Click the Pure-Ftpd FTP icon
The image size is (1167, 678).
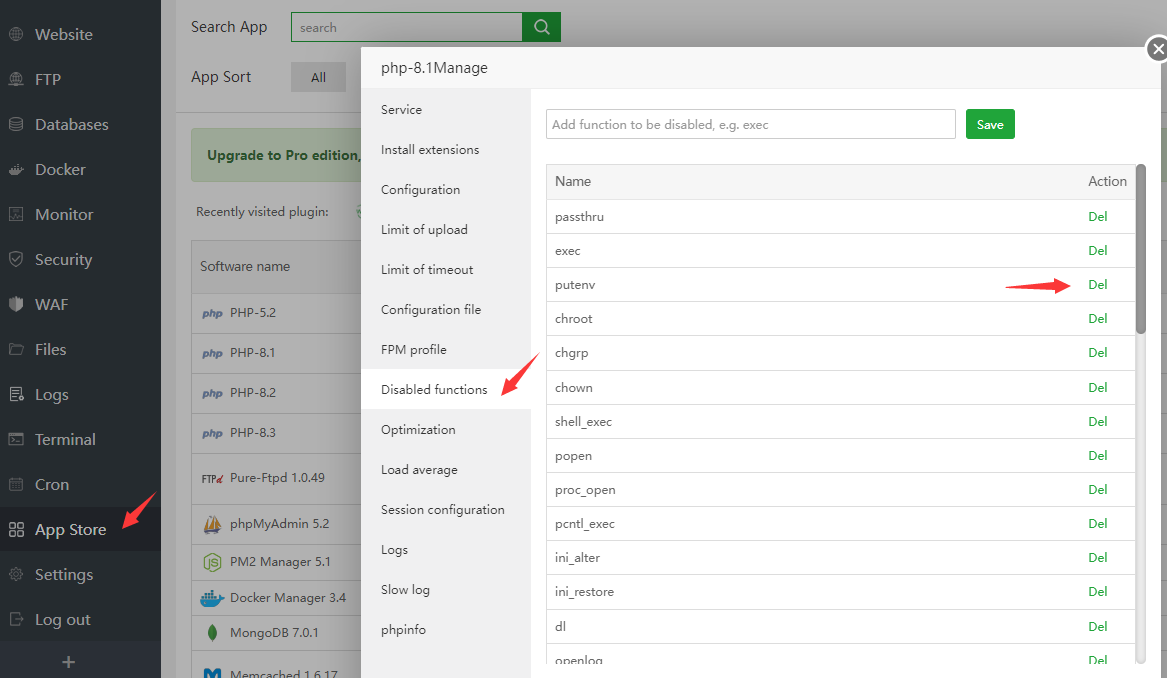212,479
